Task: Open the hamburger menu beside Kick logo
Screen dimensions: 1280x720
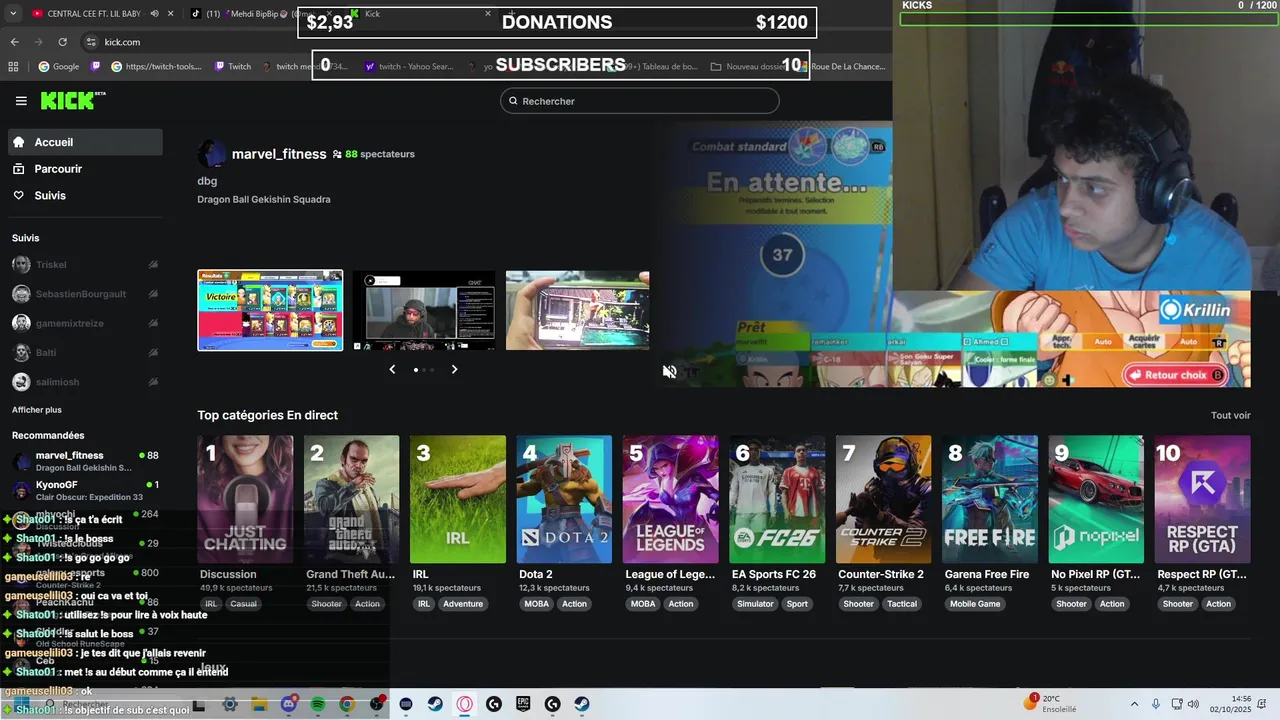Action: (x=21, y=101)
